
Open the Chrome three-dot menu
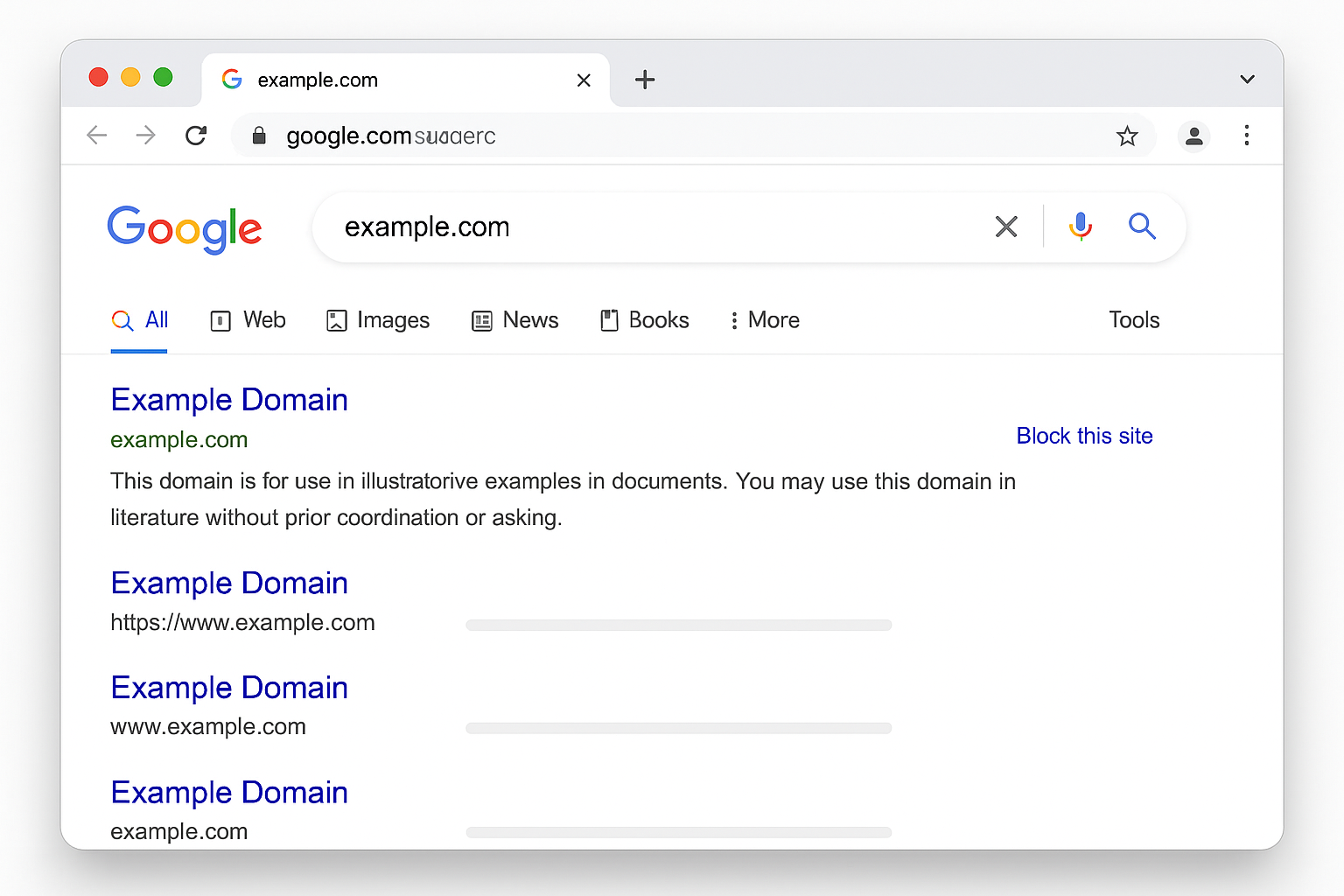pyautogui.click(x=1247, y=136)
